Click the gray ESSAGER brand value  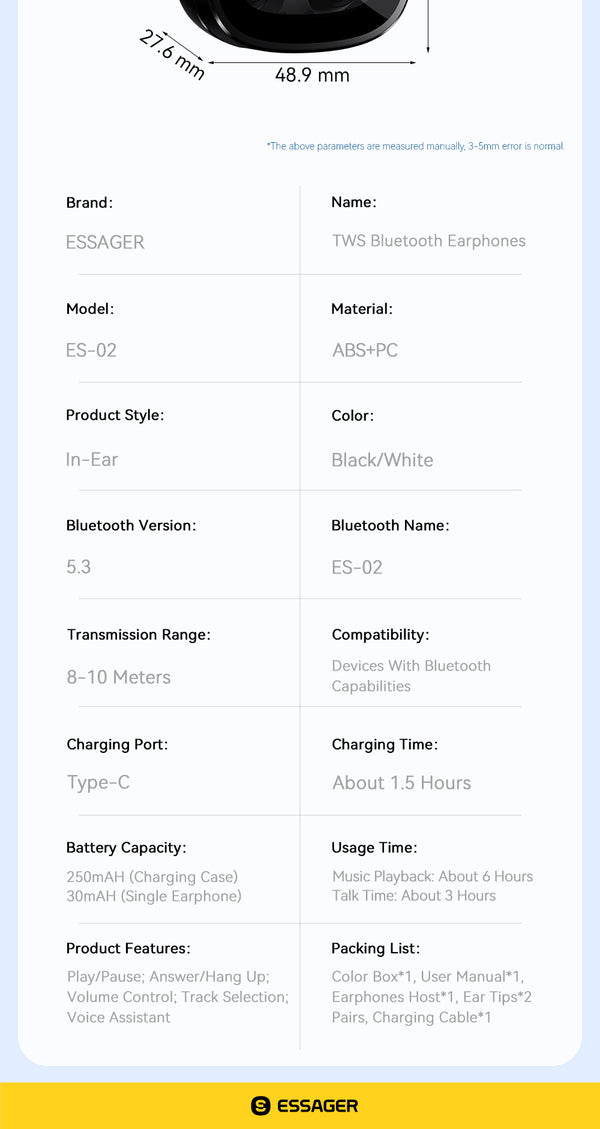105,242
